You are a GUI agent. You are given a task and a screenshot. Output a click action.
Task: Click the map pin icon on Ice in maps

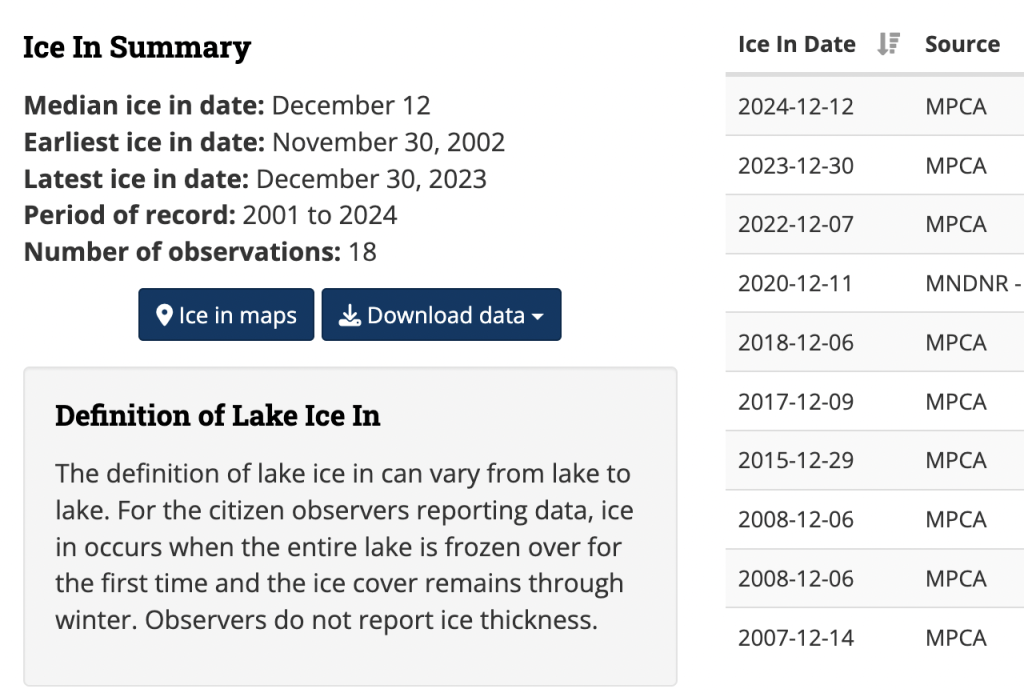coord(165,316)
